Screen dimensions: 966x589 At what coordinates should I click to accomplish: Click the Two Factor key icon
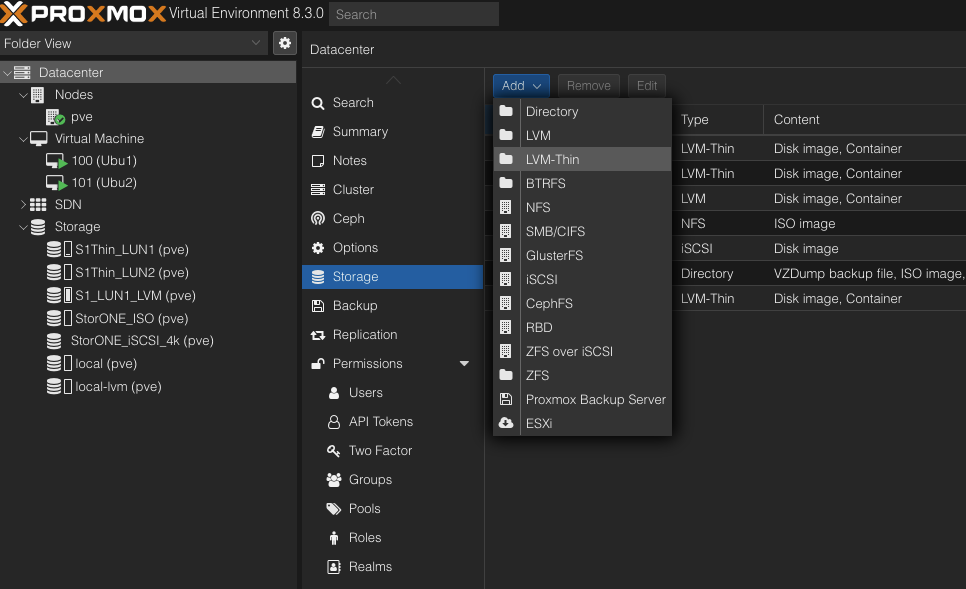333,450
